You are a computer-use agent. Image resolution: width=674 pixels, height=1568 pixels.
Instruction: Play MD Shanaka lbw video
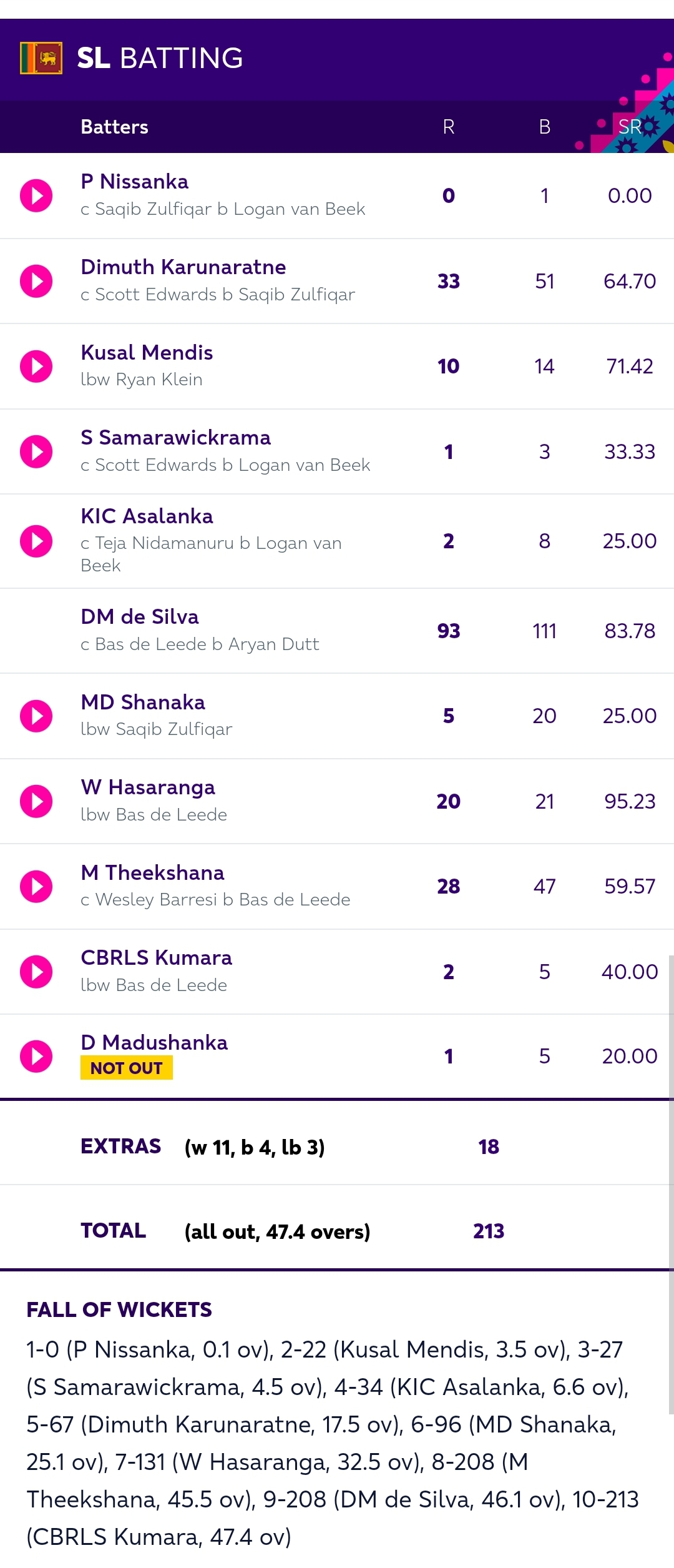[x=36, y=716]
